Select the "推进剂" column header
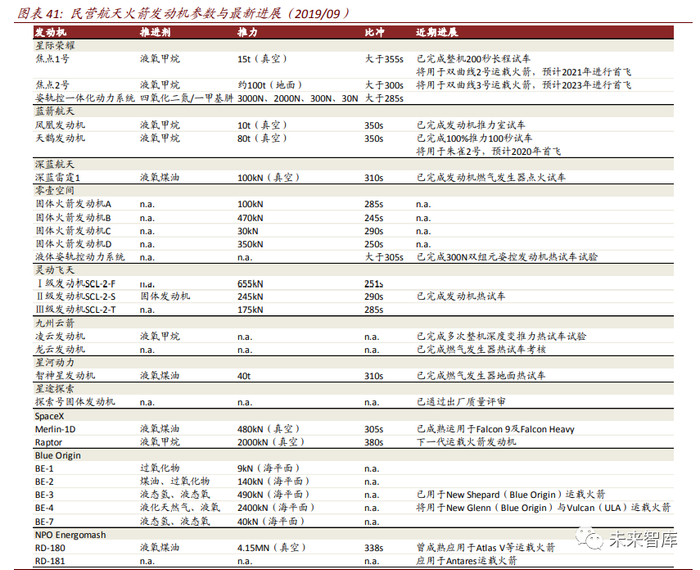This screenshot has height=570, width=700. point(155,32)
